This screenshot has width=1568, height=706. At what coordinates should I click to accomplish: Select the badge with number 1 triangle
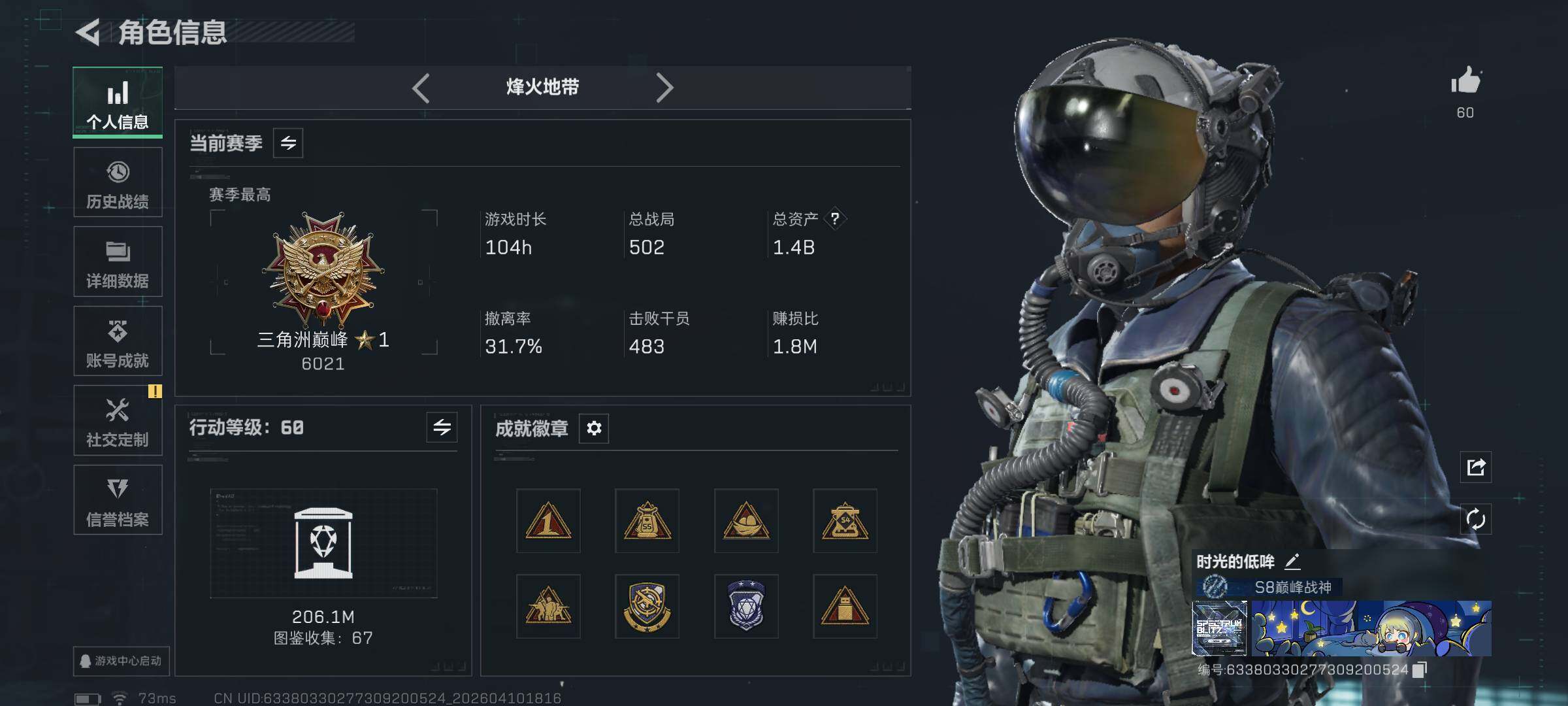click(x=548, y=521)
